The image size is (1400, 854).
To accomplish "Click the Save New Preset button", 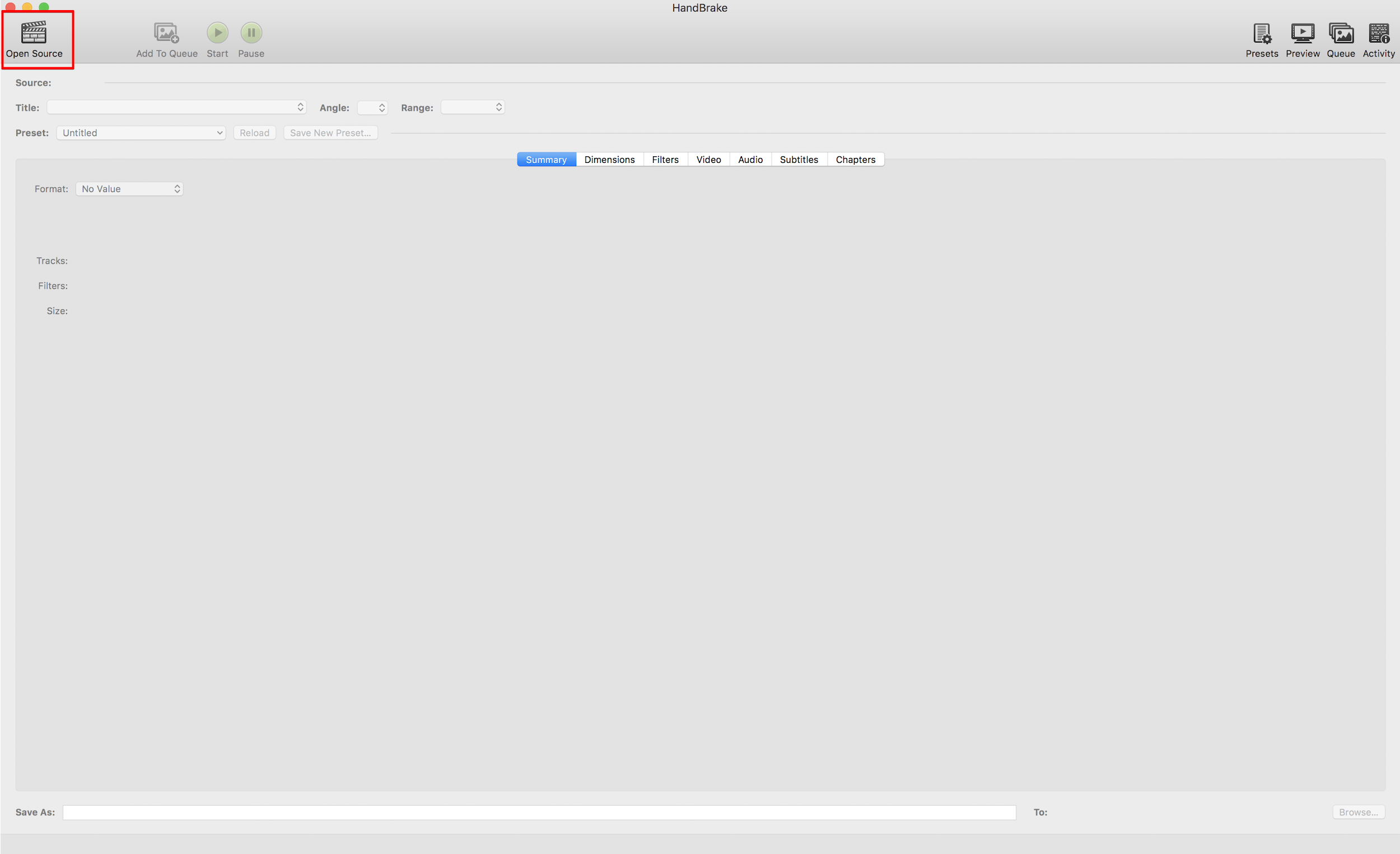I will (330, 132).
